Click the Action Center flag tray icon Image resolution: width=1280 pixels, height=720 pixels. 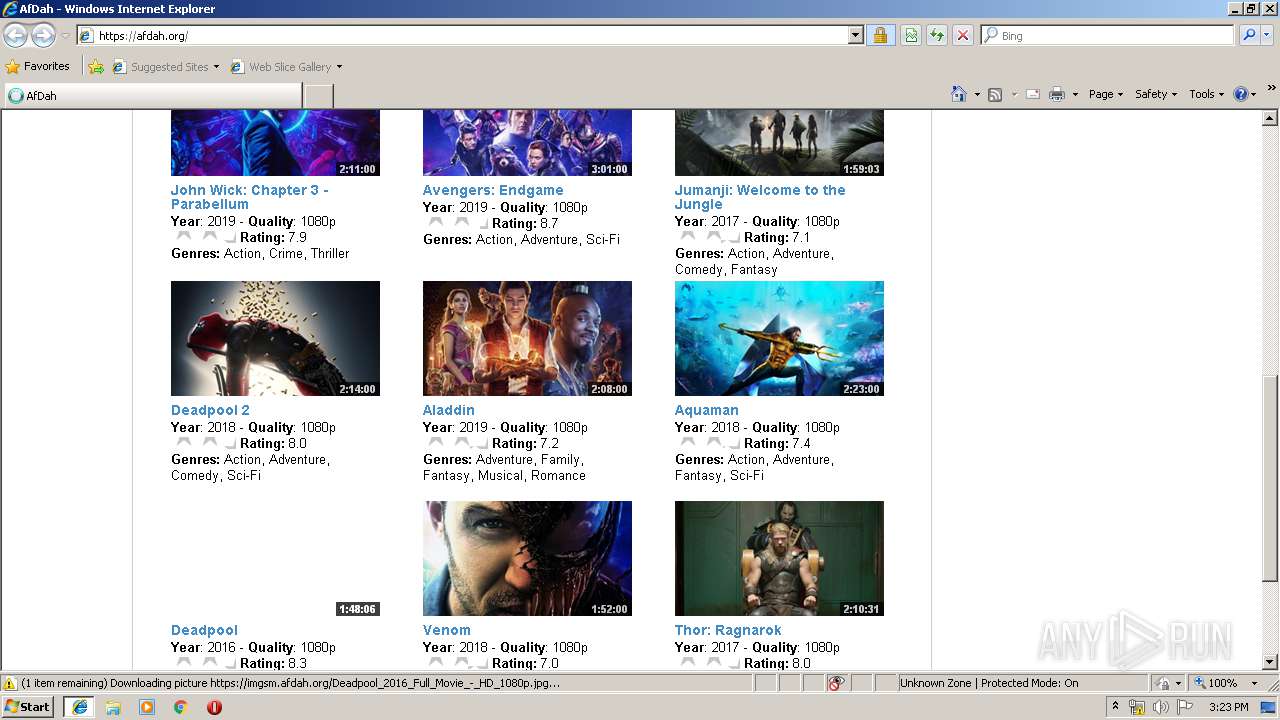[x=1185, y=707]
